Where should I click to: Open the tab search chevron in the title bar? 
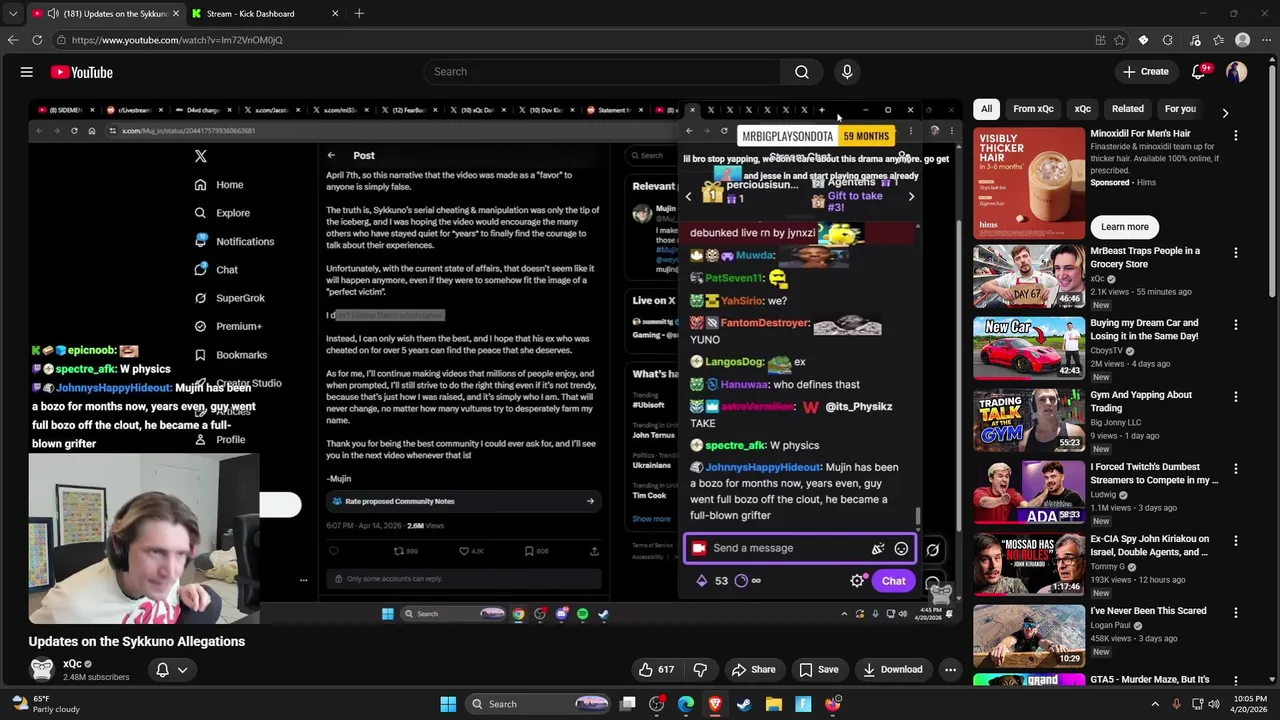(x=13, y=14)
